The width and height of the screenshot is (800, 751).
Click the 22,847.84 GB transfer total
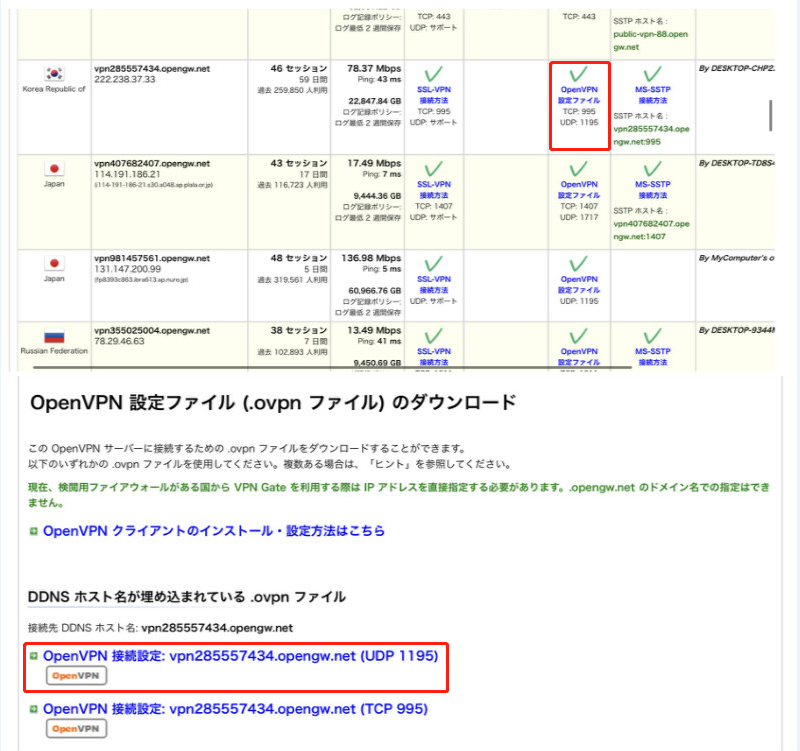click(x=375, y=101)
